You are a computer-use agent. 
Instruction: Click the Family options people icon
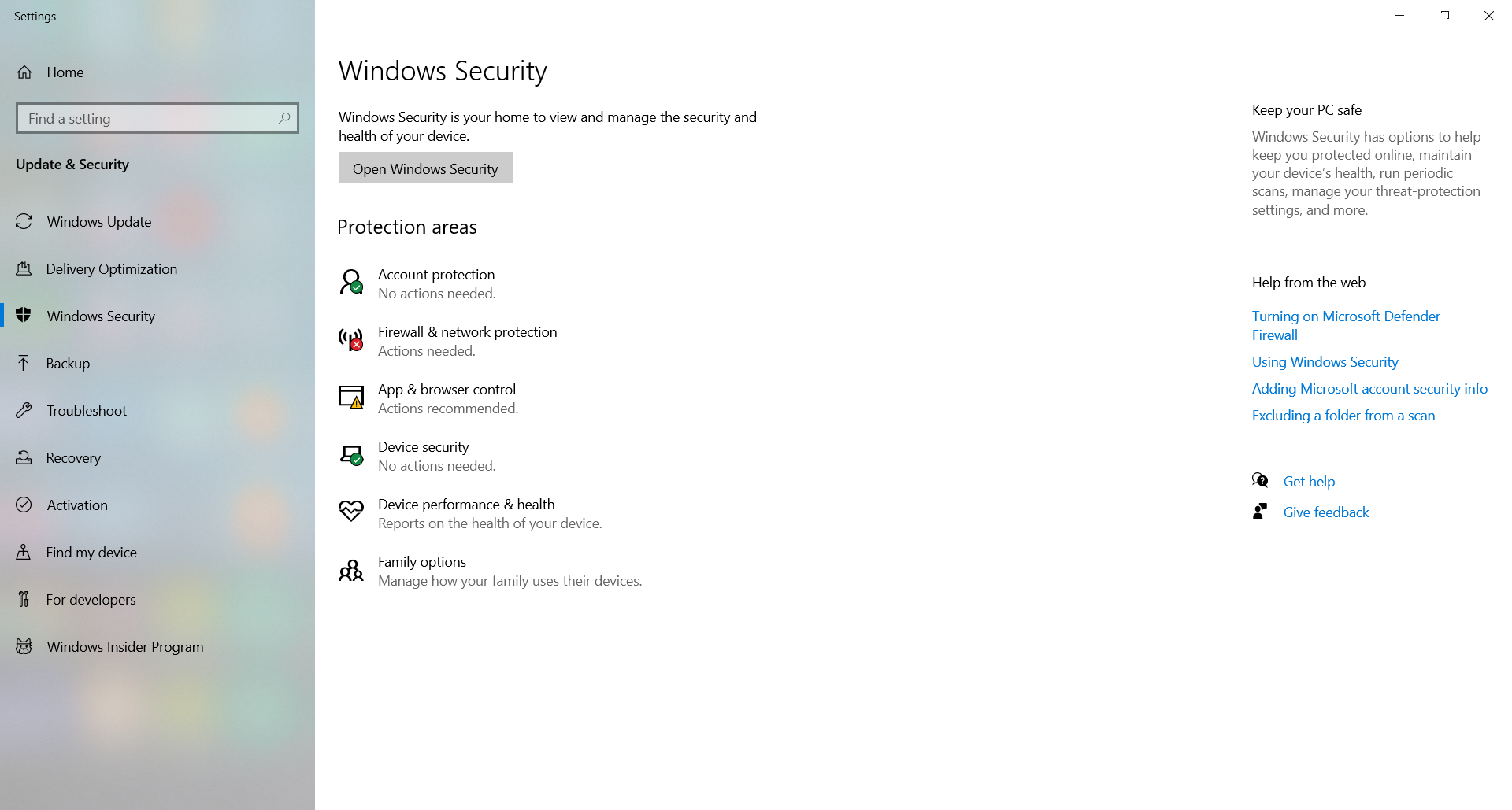coord(351,570)
